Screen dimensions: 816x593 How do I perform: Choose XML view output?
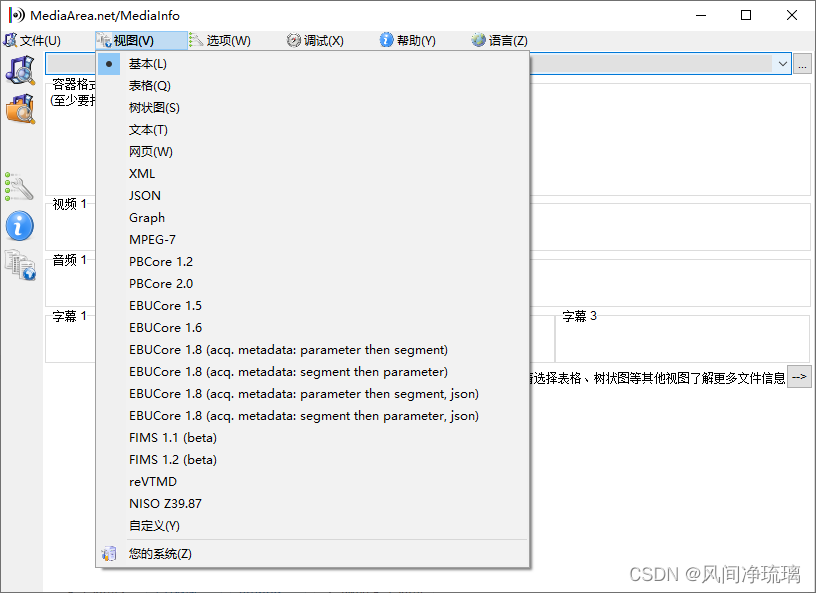click(x=312, y=174)
